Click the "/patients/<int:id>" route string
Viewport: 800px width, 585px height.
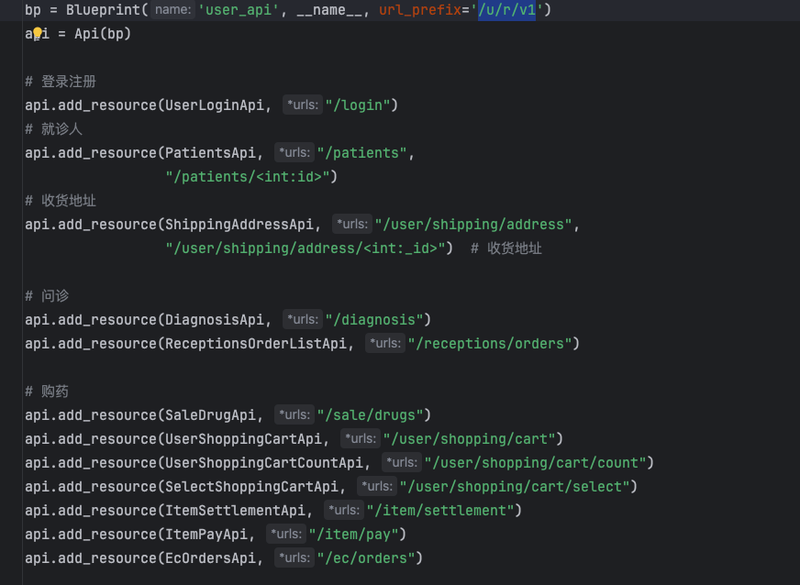click(x=247, y=176)
